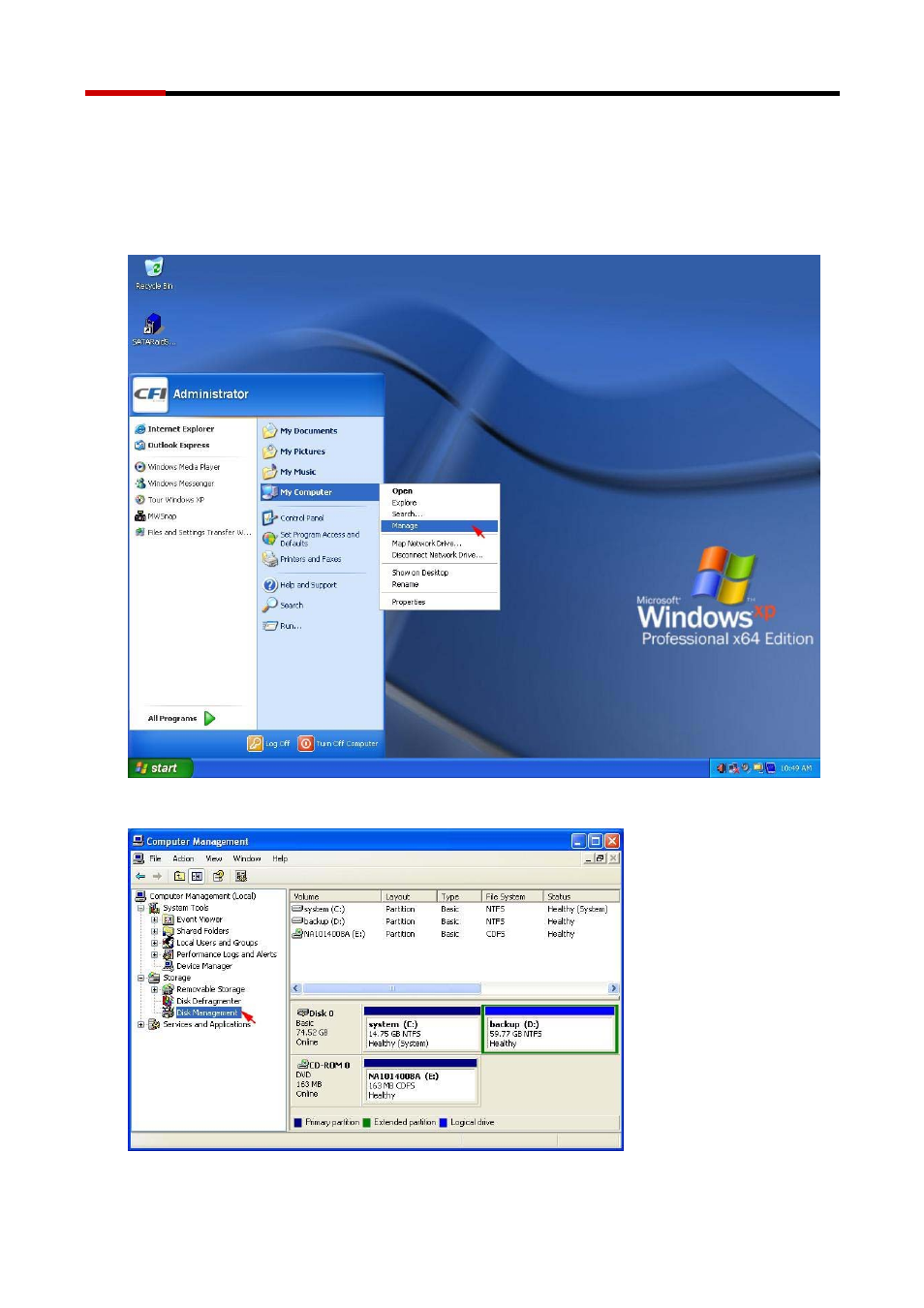Click the last toolbar icon after Properties
The height and width of the screenshot is (1308, 924).
(x=241, y=876)
